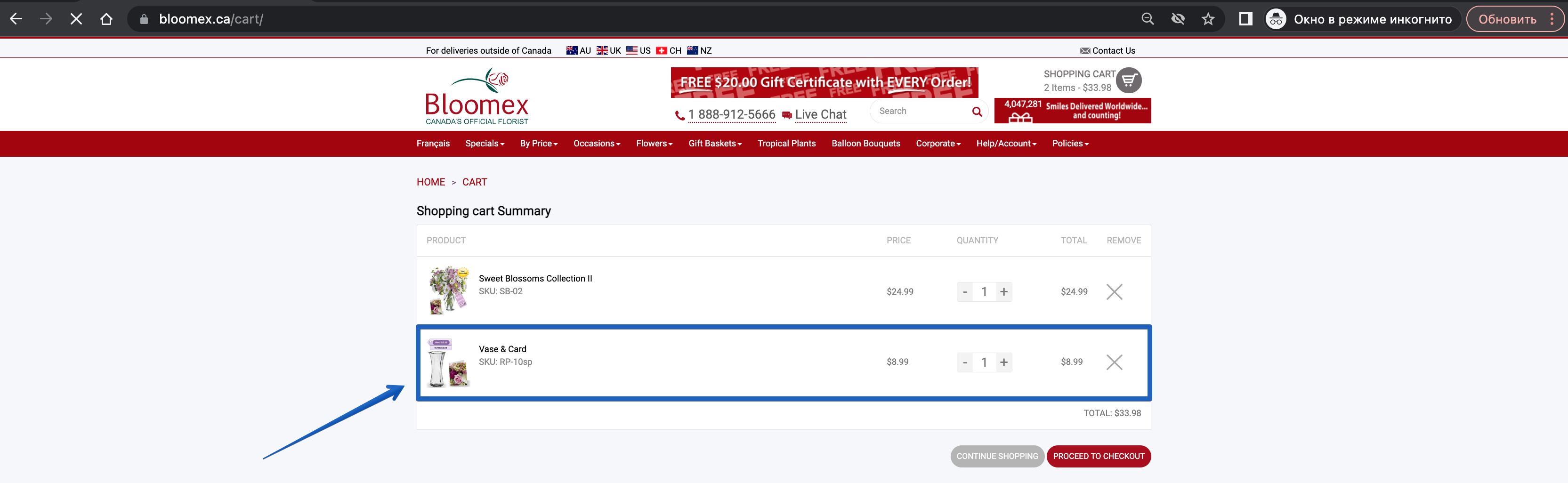Click the Smiles Delivered Worldwide banner
Screen dimensions: 1568x483
click(x=1073, y=111)
